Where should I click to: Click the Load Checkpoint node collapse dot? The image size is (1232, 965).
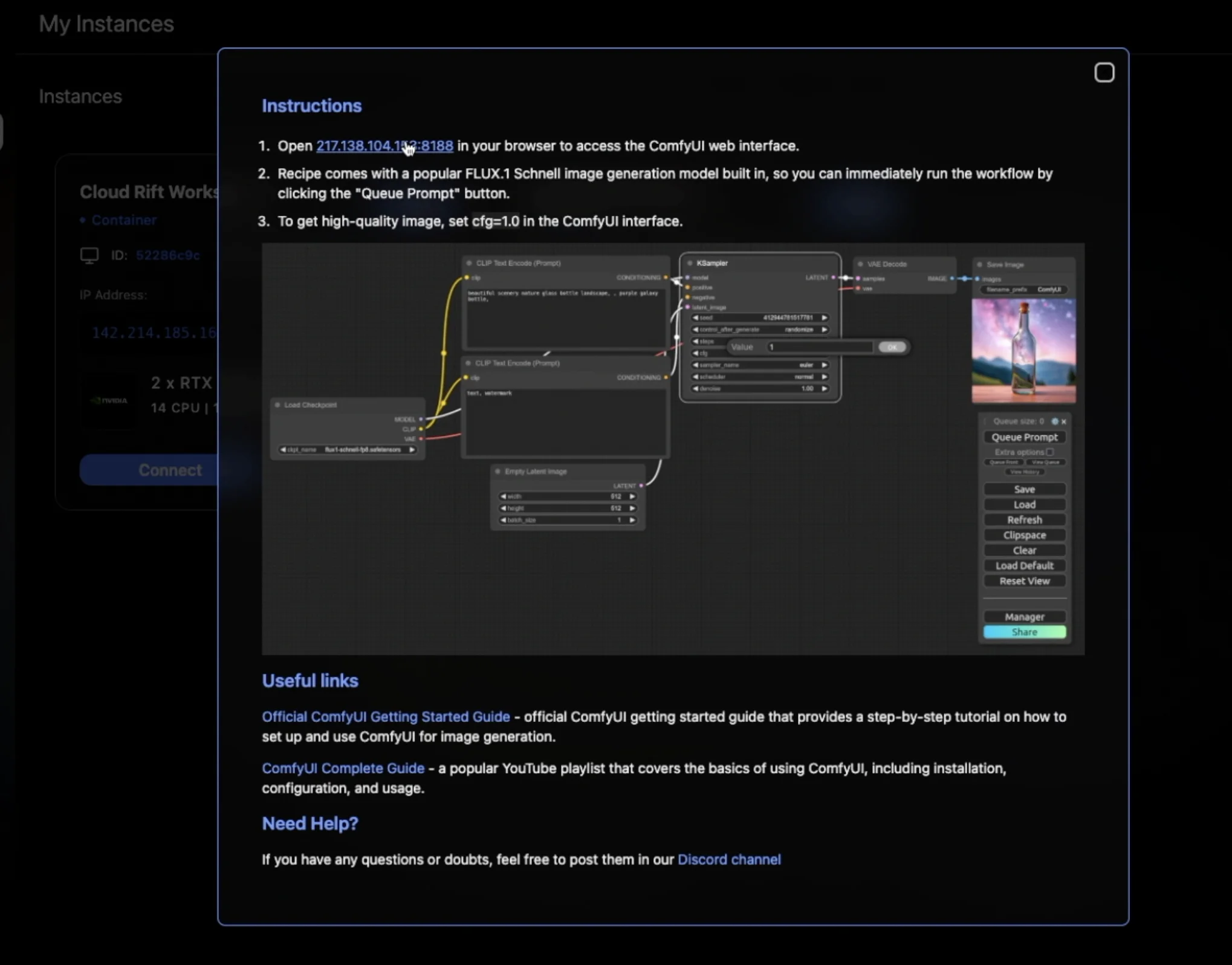[277, 405]
